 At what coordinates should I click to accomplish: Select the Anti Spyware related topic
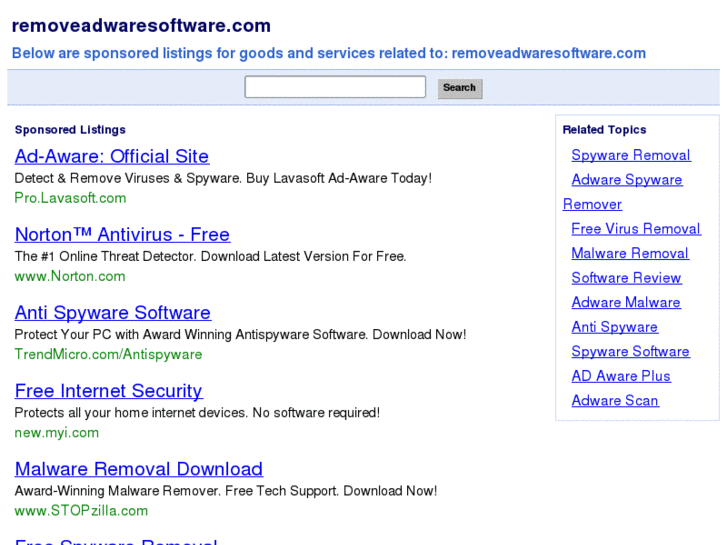615,327
